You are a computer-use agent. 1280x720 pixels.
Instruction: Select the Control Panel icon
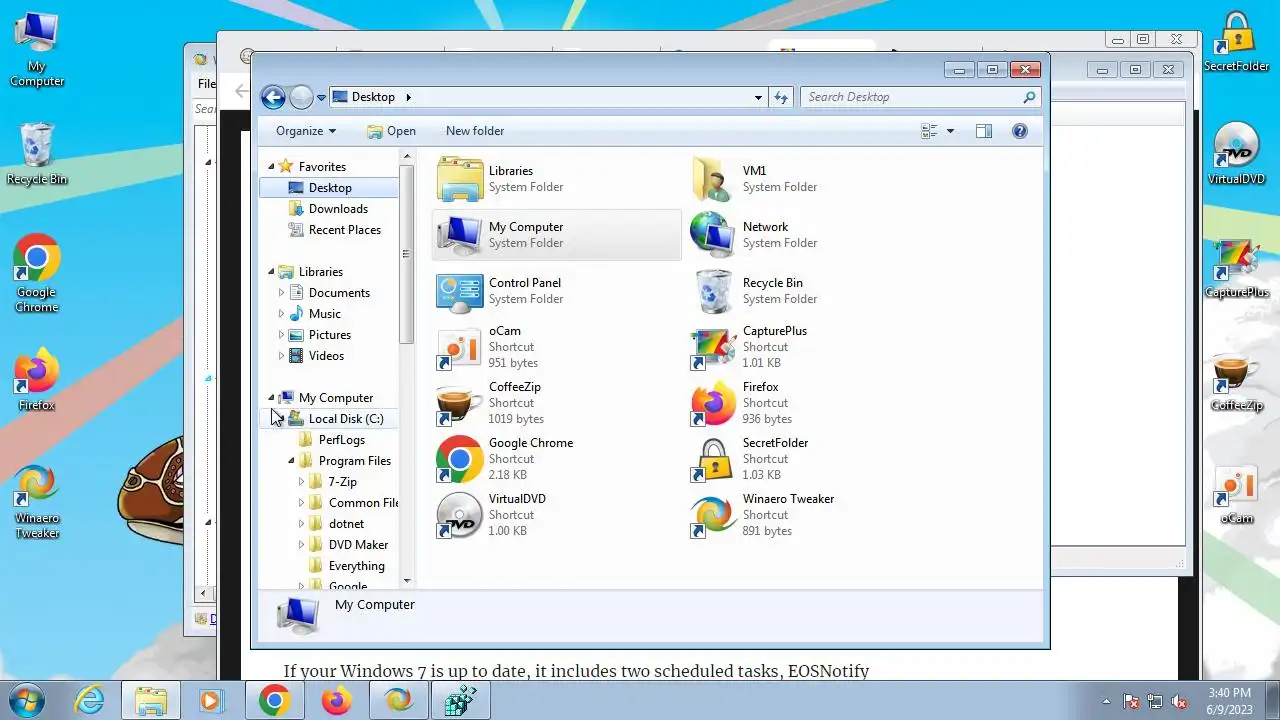tap(460, 291)
